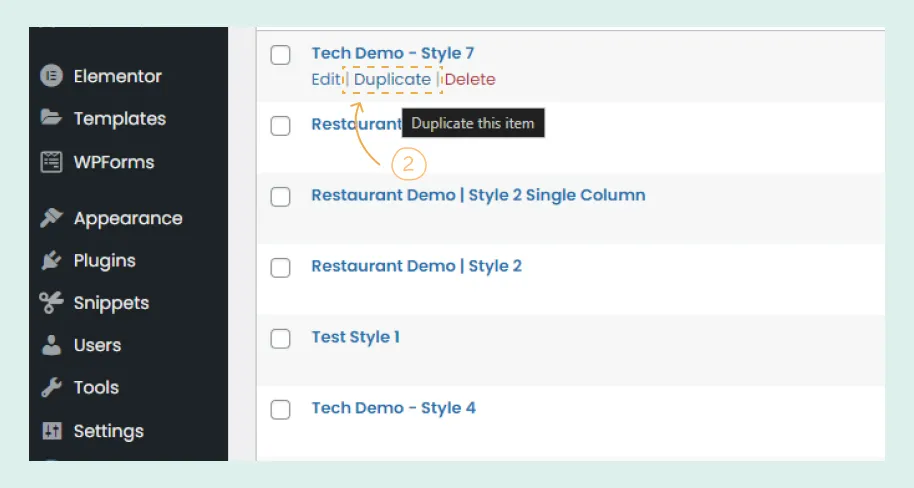Open Restaurant Demo | Style 2 link
The height and width of the screenshot is (488, 914).
(x=417, y=266)
